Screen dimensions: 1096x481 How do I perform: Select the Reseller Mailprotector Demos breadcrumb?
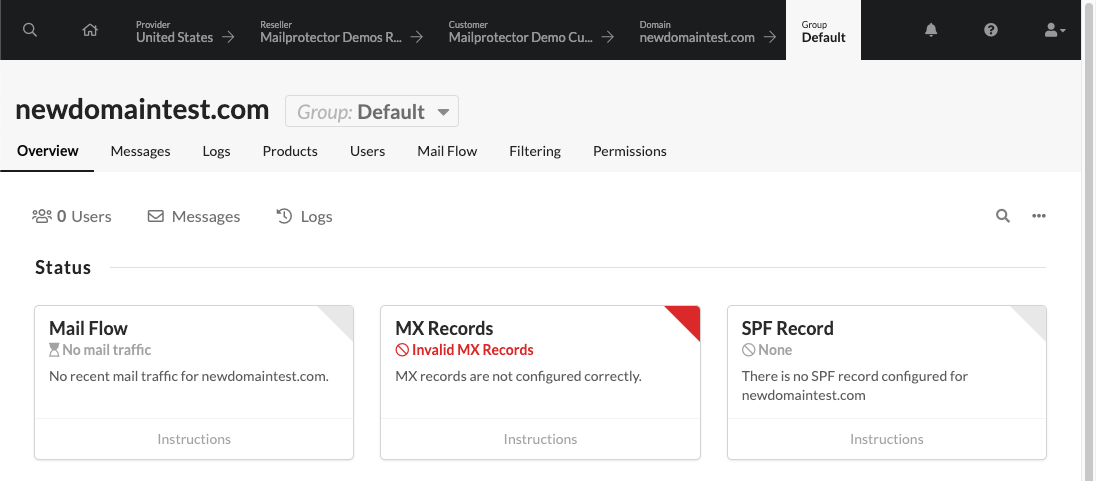(341, 31)
